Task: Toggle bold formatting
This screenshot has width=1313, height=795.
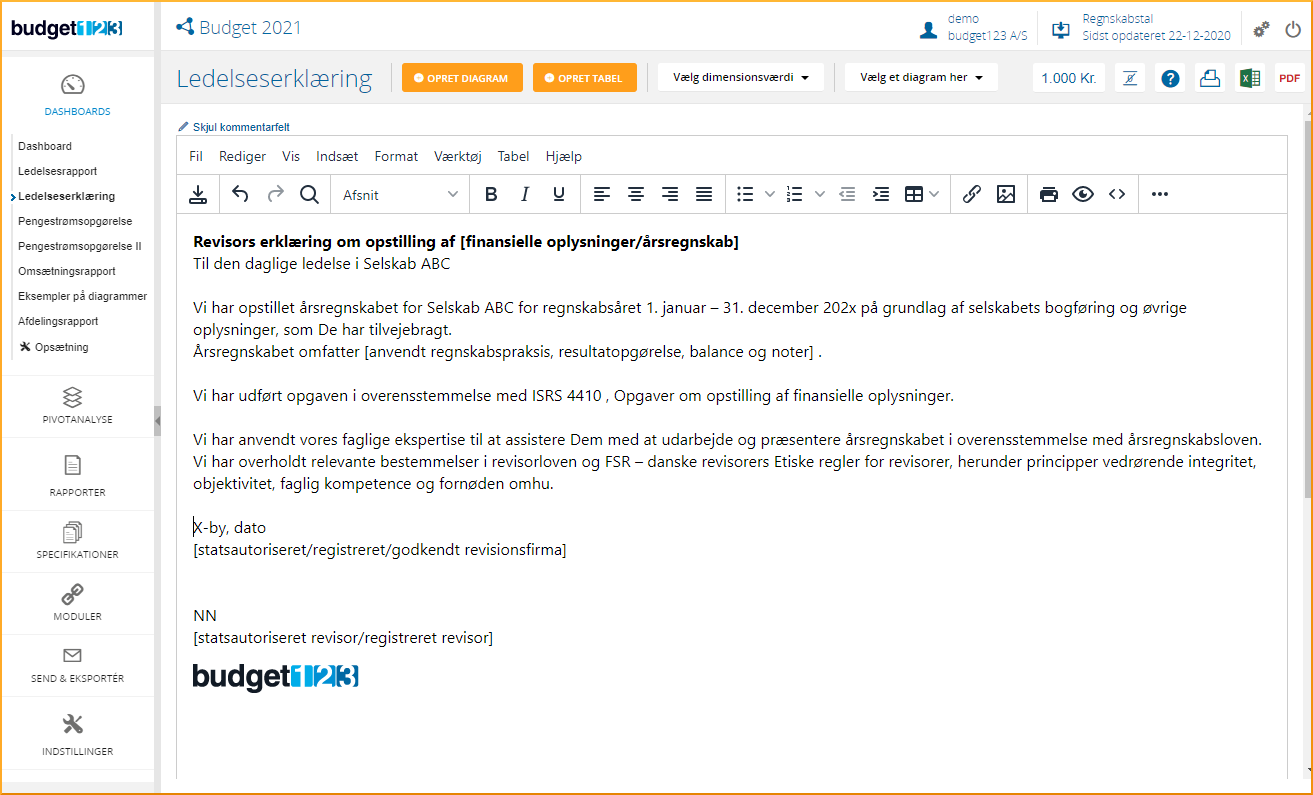Action: (491, 195)
